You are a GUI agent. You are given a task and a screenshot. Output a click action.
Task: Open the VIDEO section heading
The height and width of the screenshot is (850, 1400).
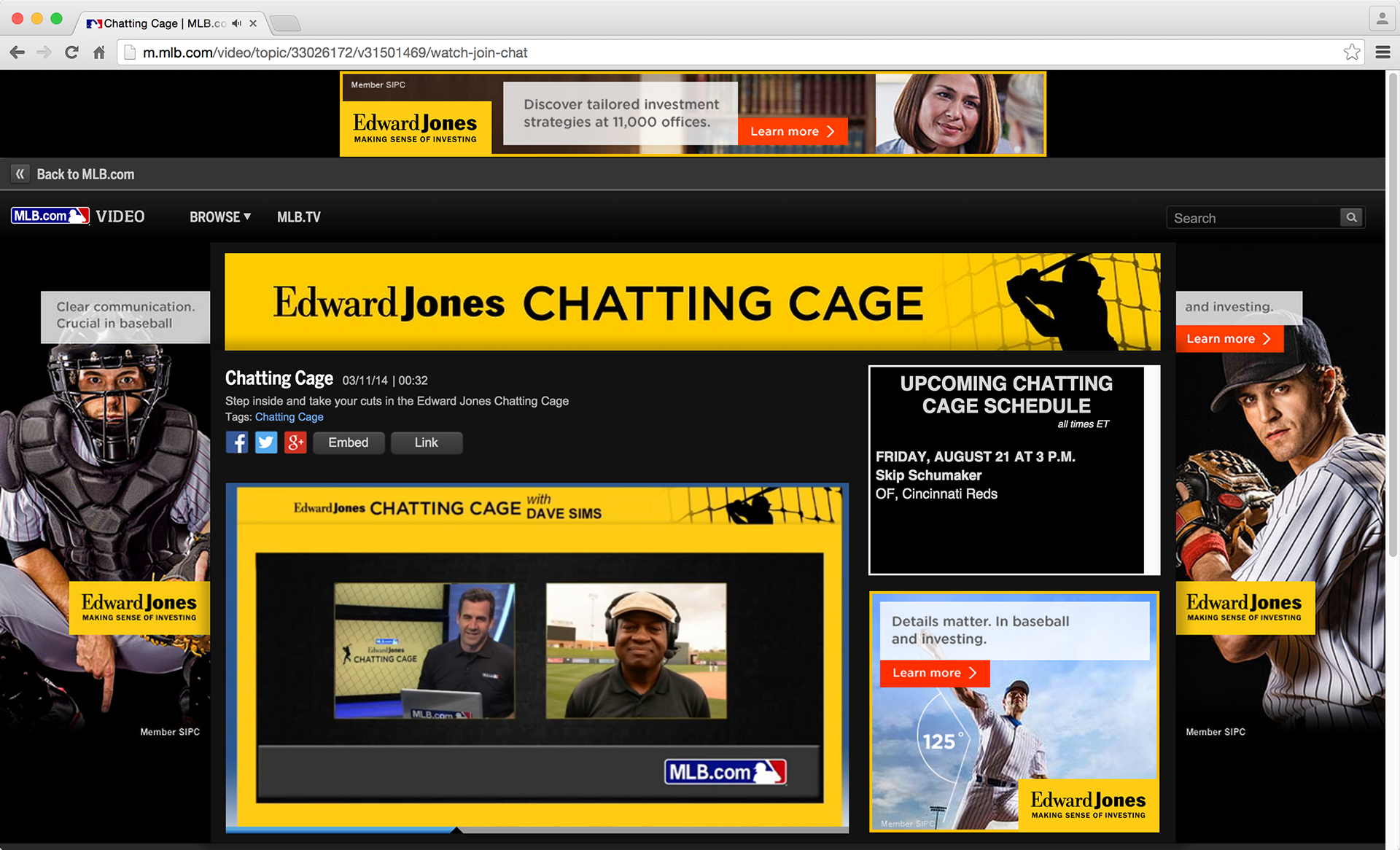[x=120, y=217]
